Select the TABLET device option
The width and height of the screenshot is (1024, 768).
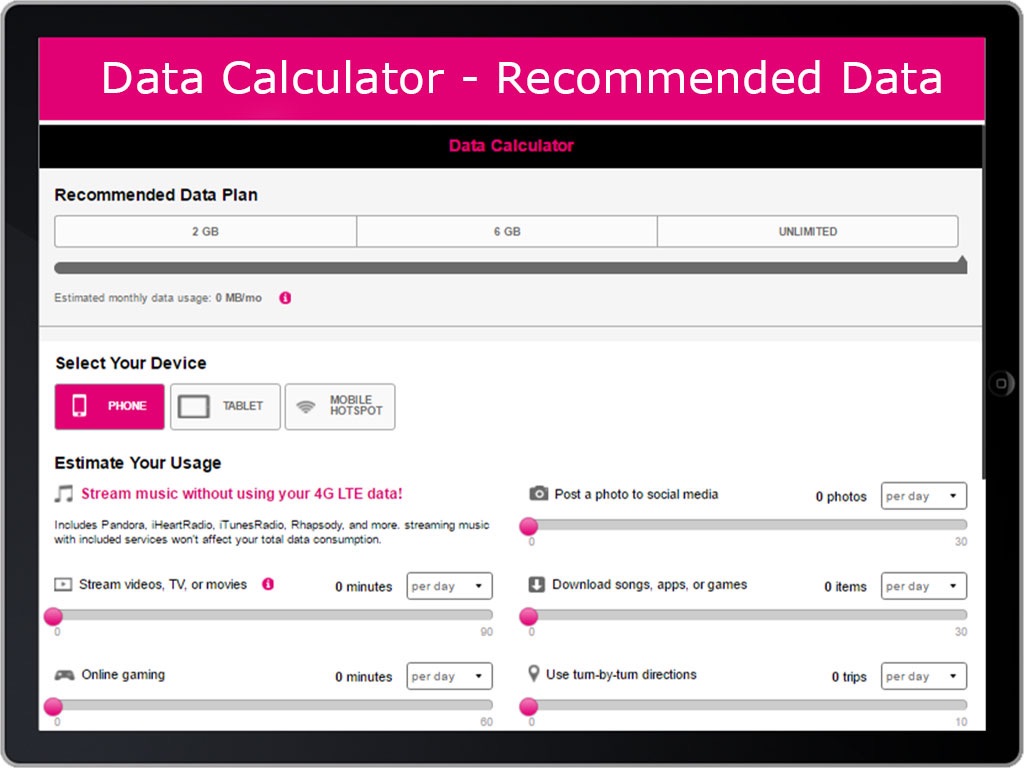tap(225, 406)
